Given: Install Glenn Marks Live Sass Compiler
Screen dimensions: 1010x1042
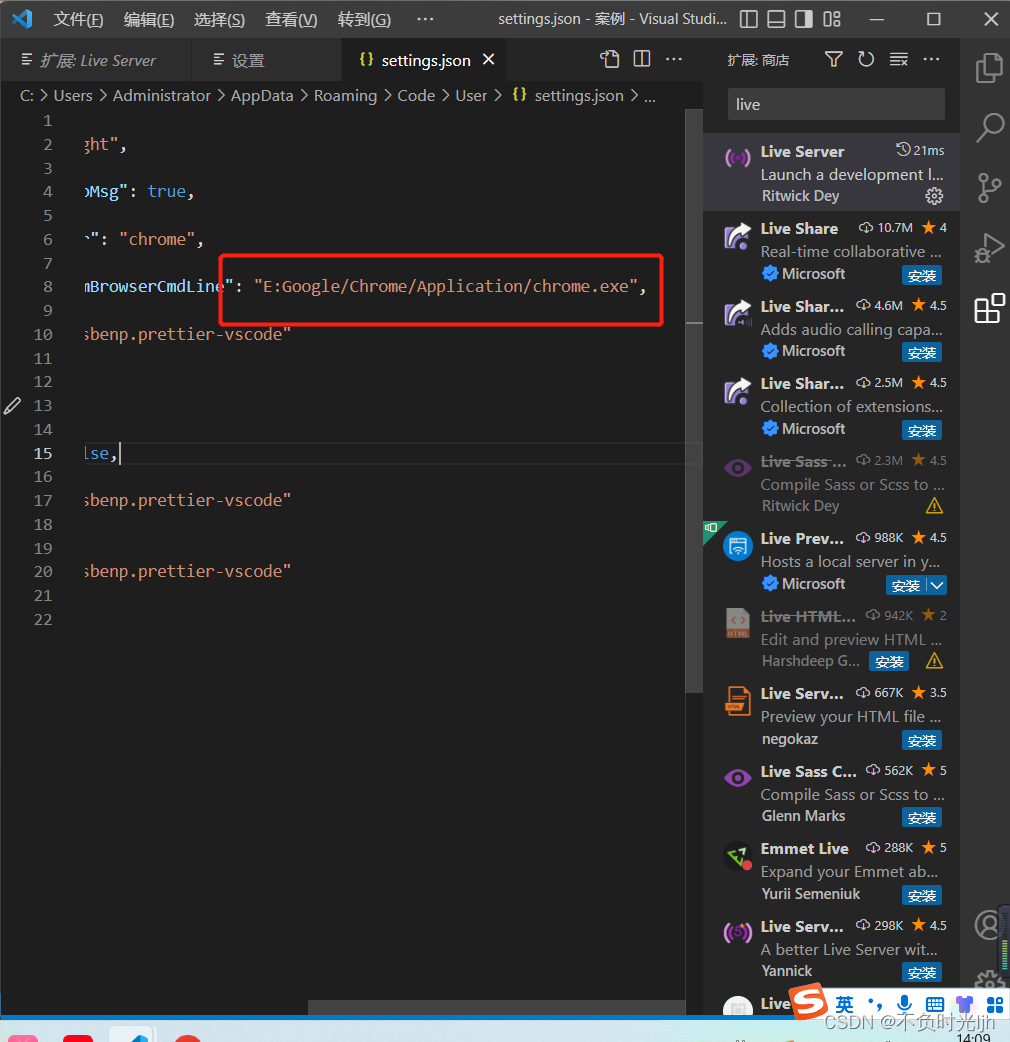Looking at the screenshot, I should (x=922, y=818).
